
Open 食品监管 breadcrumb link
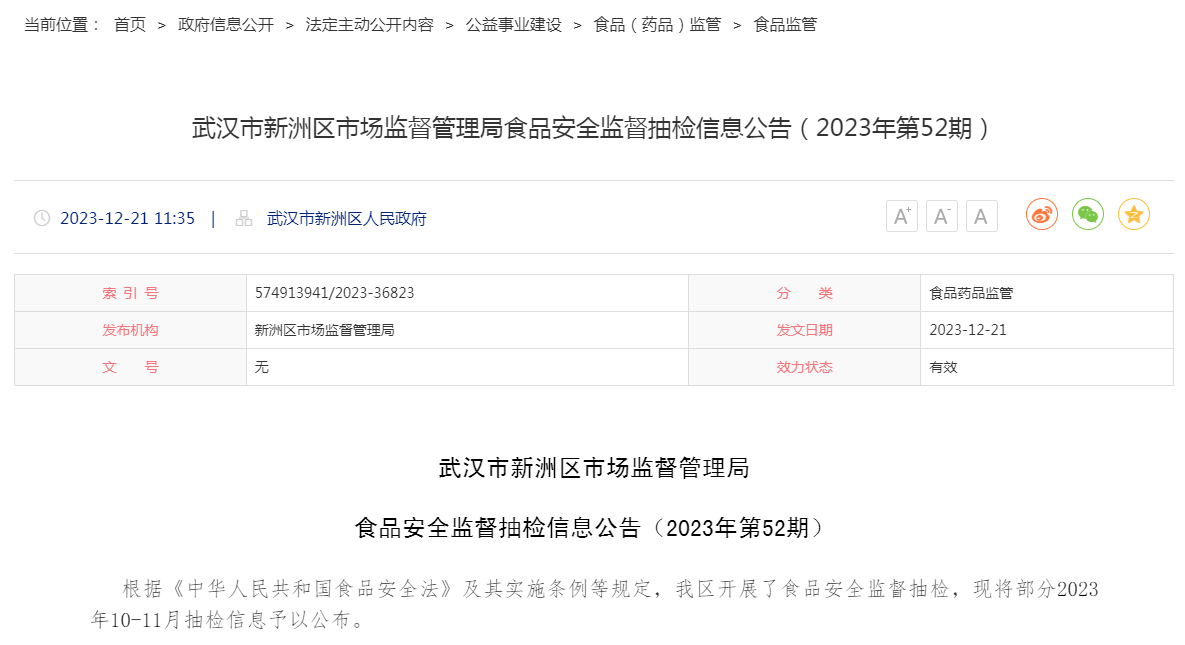785,25
